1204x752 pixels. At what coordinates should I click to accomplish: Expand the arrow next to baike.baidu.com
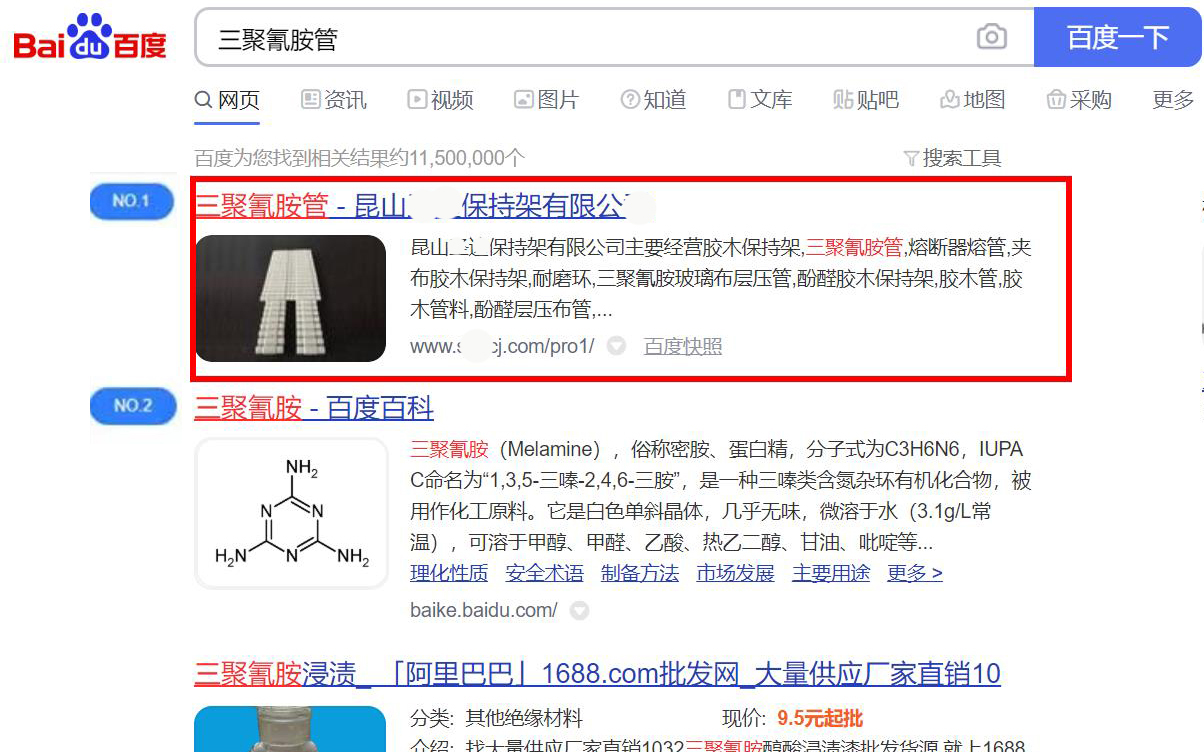579,610
